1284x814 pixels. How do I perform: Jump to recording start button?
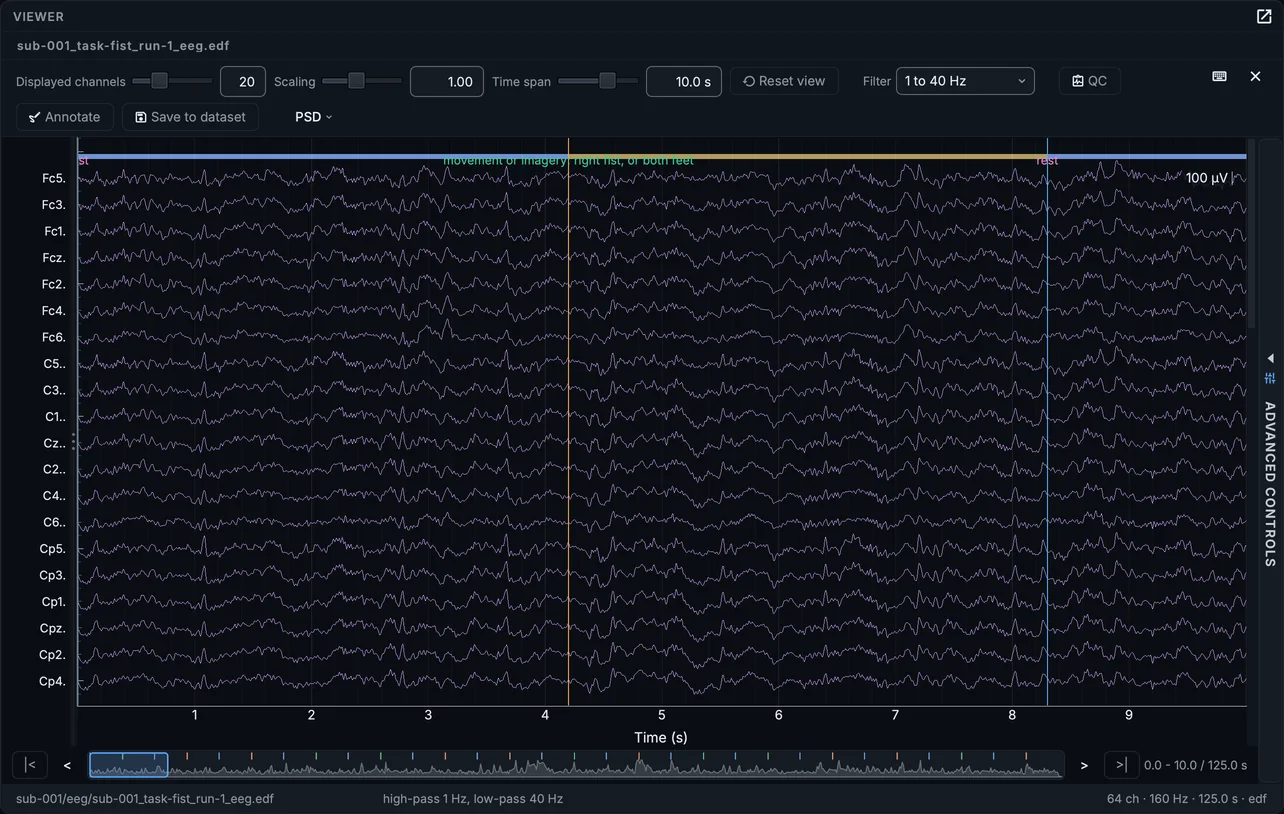tap(30, 765)
